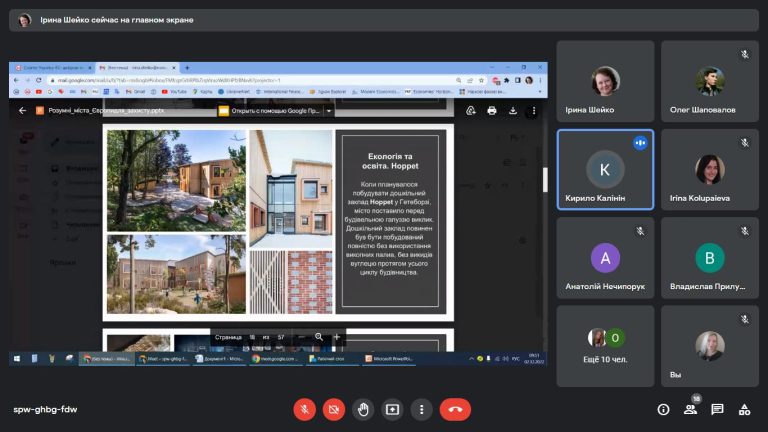Click the audio indicator on Кирило Калінін tile
Screen dimensions: 768x432
click(640, 143)
